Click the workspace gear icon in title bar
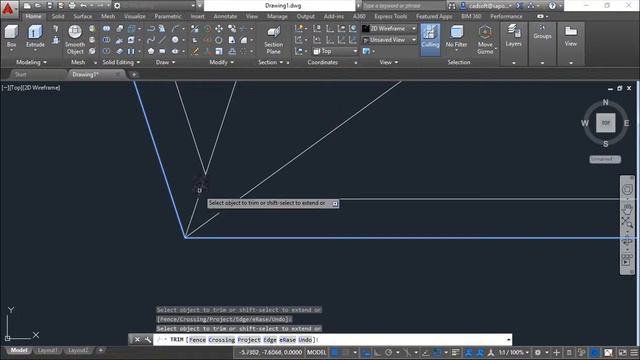 [117, 6]
